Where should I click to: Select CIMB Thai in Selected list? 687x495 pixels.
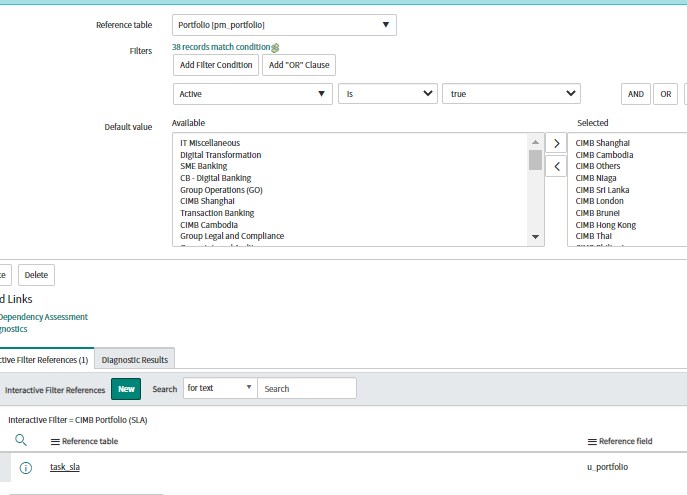593,236
